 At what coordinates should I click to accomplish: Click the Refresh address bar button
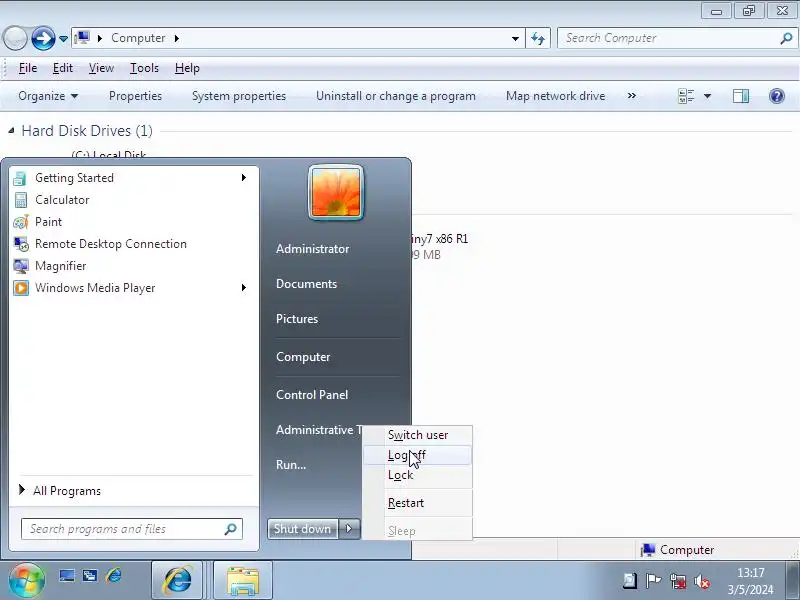click(538, 38)
